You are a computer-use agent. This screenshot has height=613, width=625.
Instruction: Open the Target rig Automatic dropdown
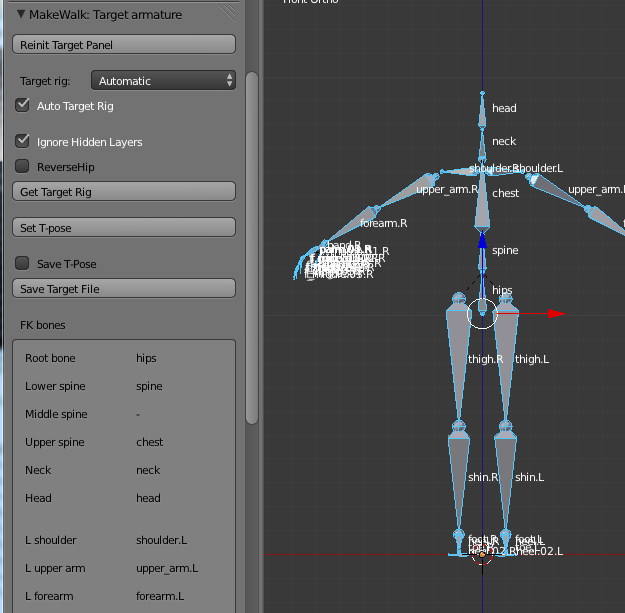pyautogui.click(x=163, y=81)
